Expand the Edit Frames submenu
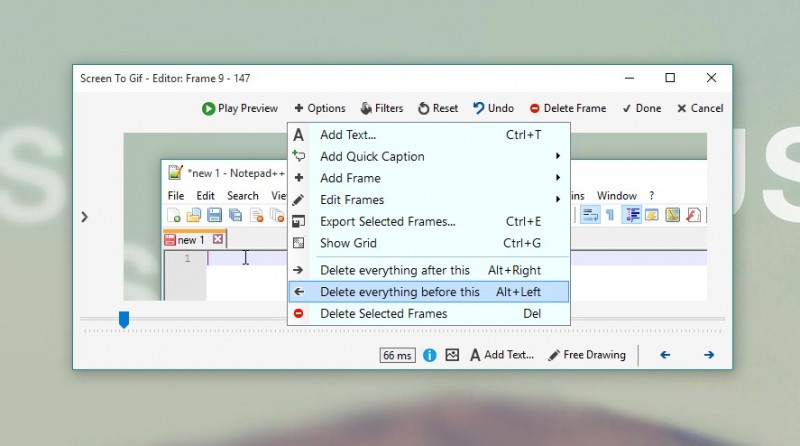 click(429, 200)
